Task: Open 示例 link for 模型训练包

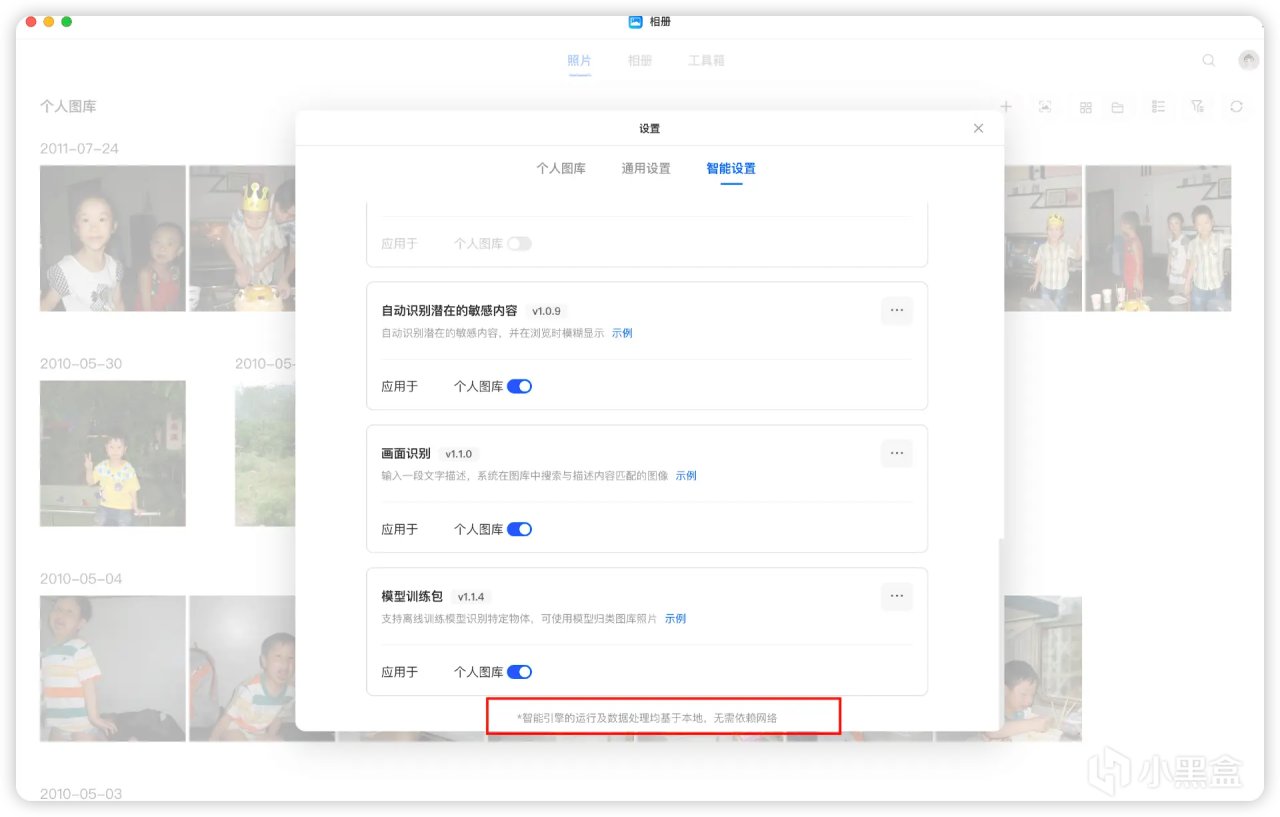Action: click(675, 619)
